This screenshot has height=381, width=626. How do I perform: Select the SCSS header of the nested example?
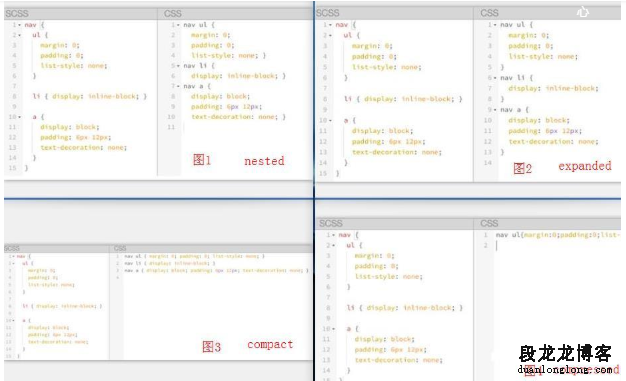tap(17, 14)
